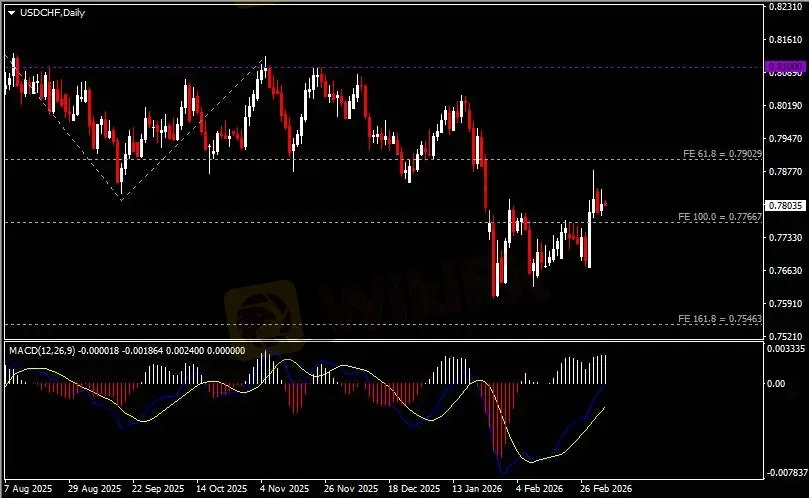Click the -0.007837 MACD scale label

point(785,474)
